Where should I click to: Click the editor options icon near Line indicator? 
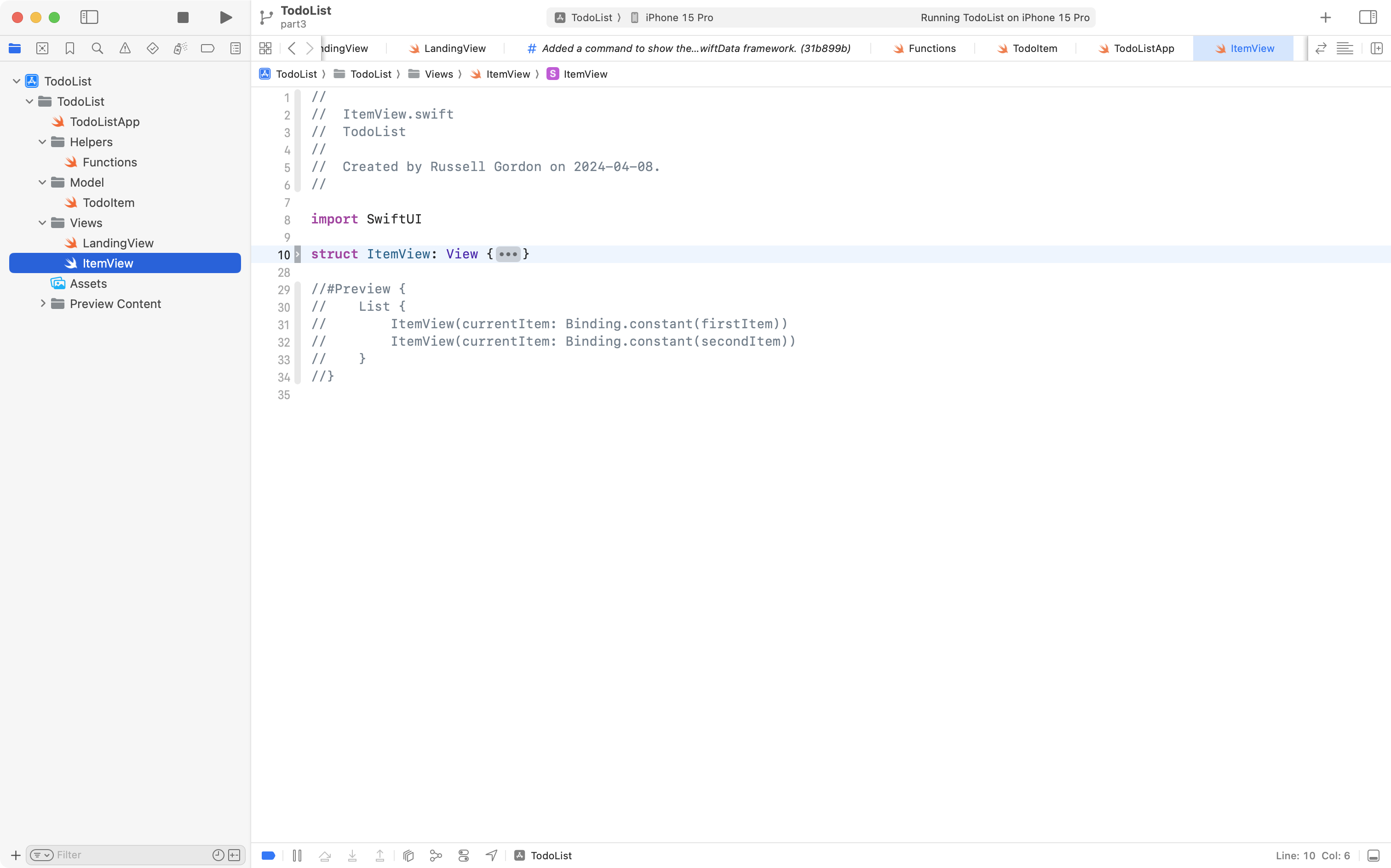(1373, 855)
